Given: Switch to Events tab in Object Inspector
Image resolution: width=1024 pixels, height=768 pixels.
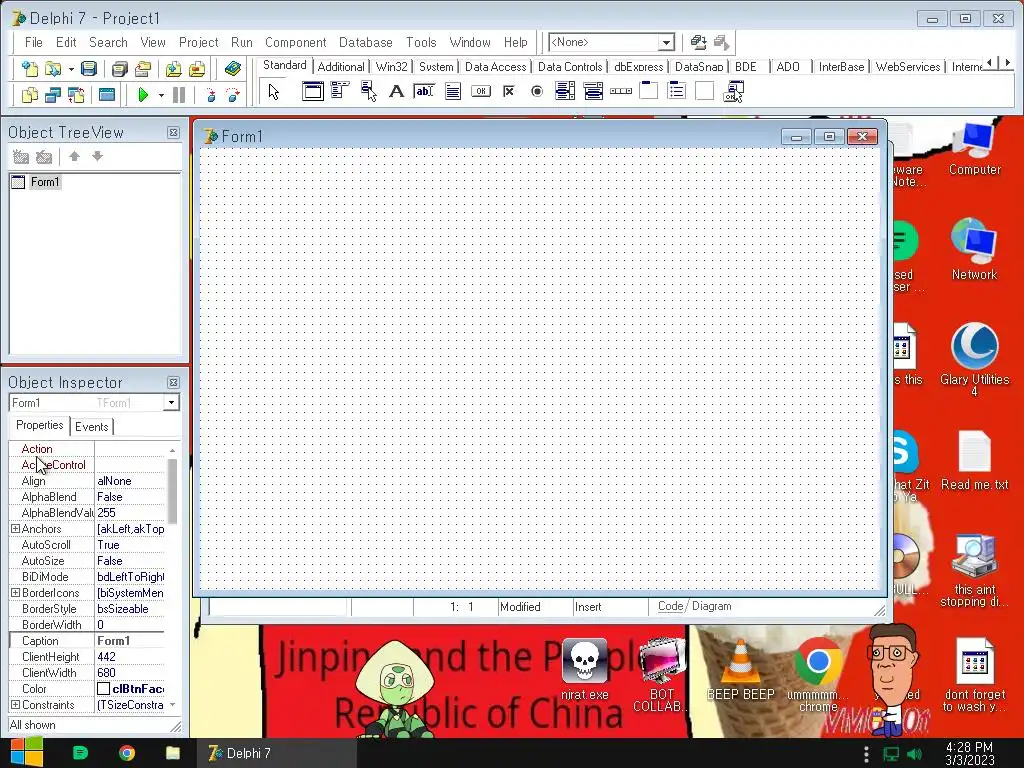Looking at the screenshot, I should coord(91,426).
